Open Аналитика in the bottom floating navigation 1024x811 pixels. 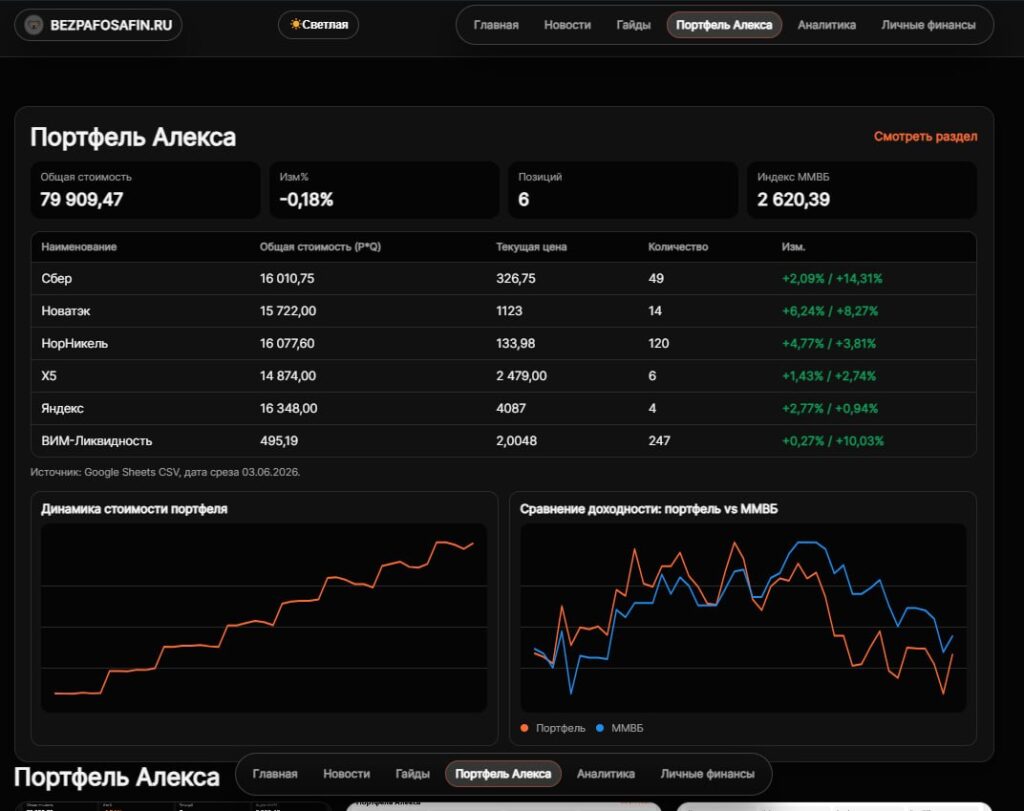pyautogui.click(x=605, y=774)
